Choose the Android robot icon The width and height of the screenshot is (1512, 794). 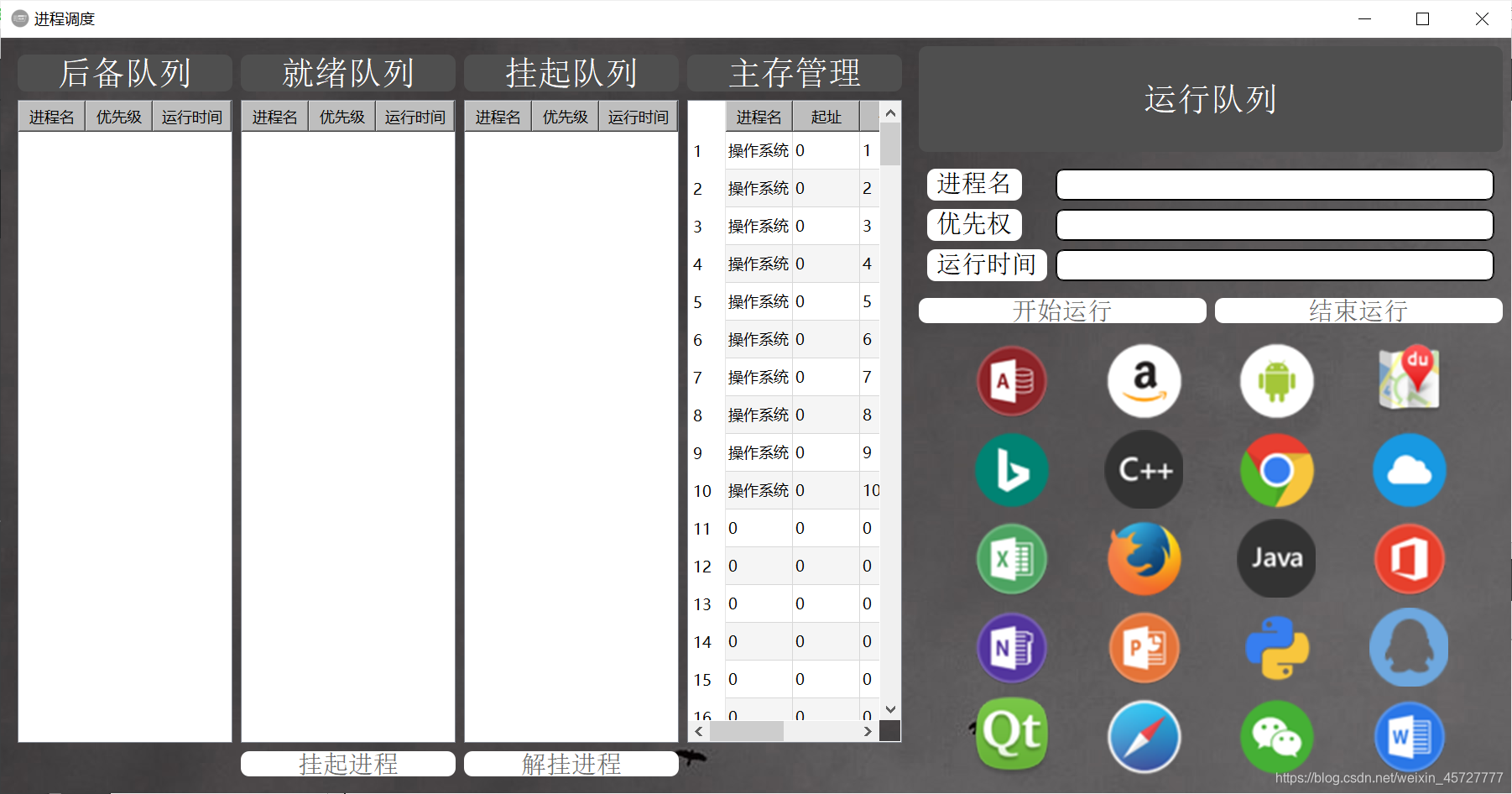[1276, 381]
